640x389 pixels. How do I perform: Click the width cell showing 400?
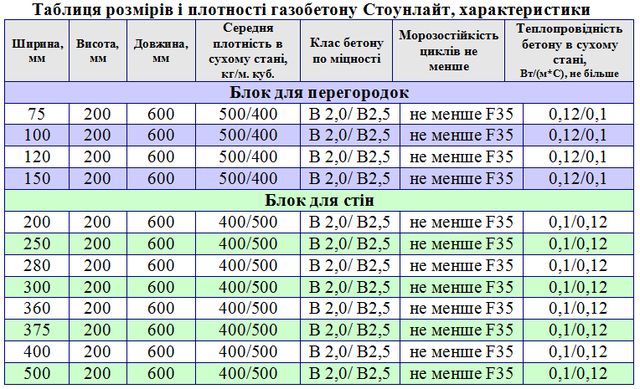click(37, 351)
